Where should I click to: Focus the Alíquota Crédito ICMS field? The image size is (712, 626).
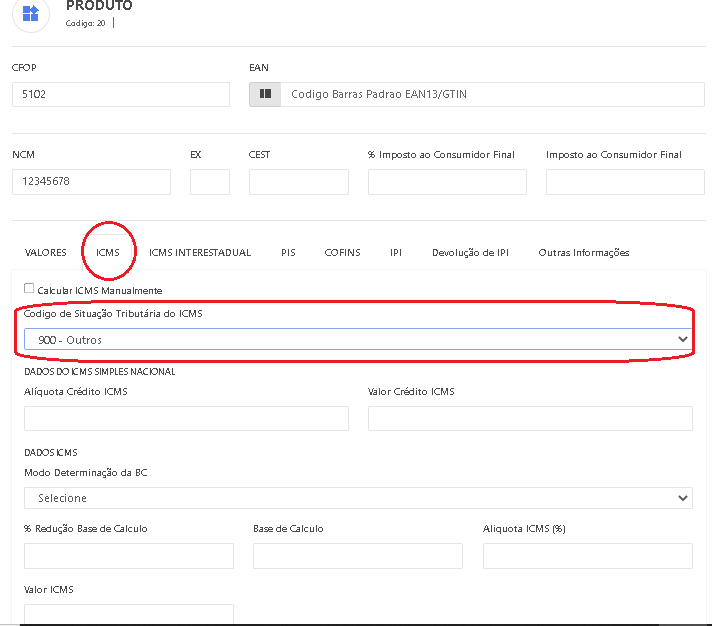point(186,418)
